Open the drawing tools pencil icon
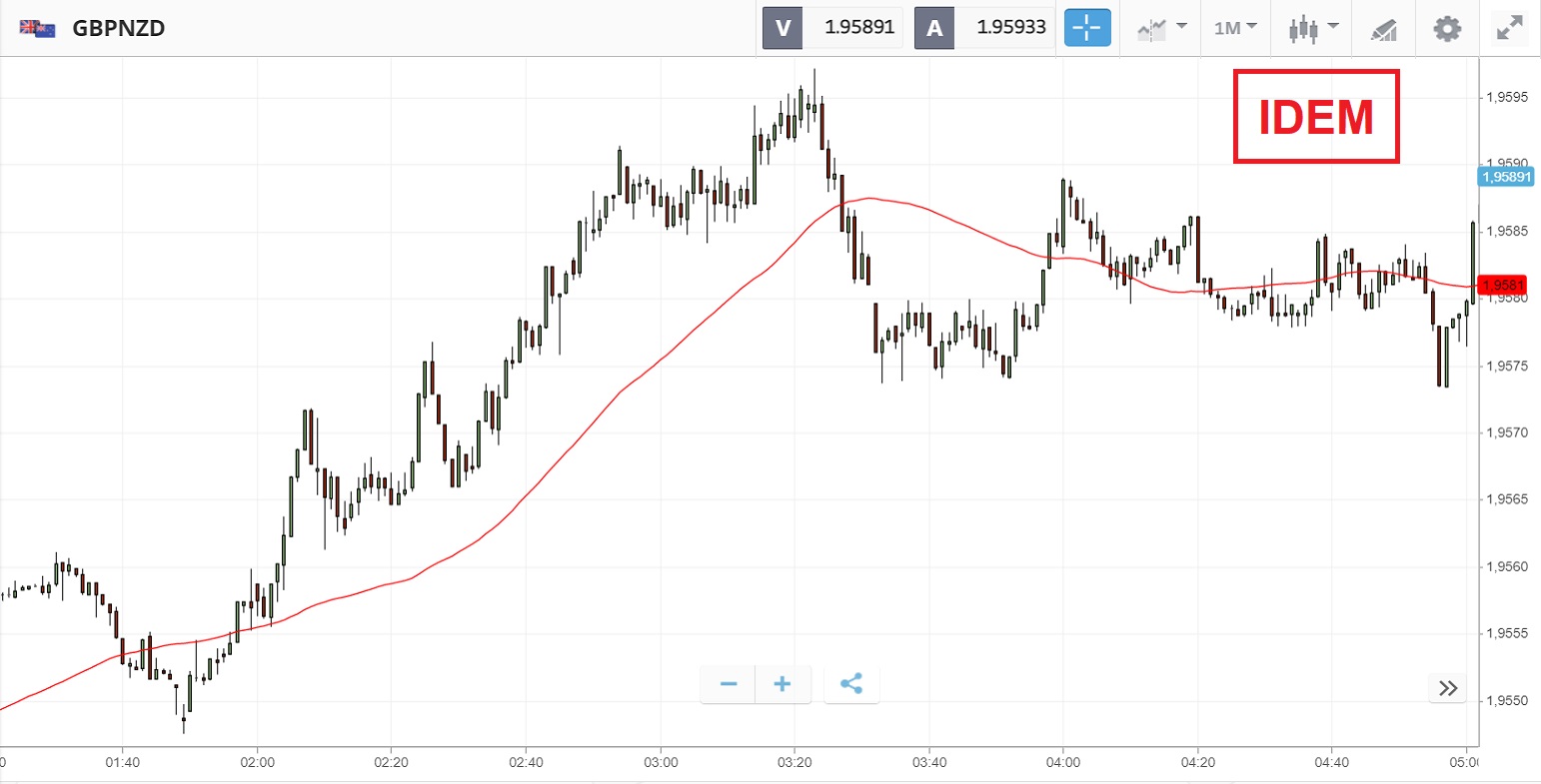 coord(1383,29)
